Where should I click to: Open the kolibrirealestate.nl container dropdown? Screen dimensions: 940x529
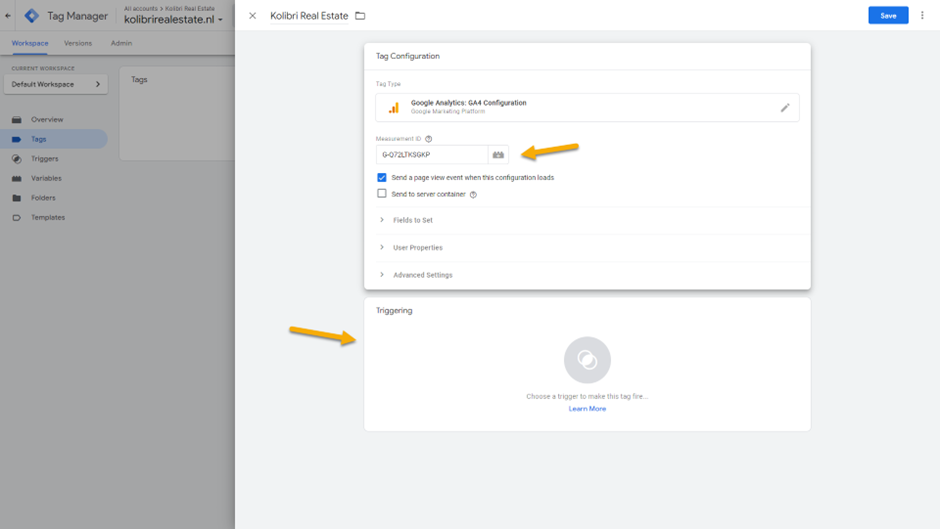coord(173,19)
